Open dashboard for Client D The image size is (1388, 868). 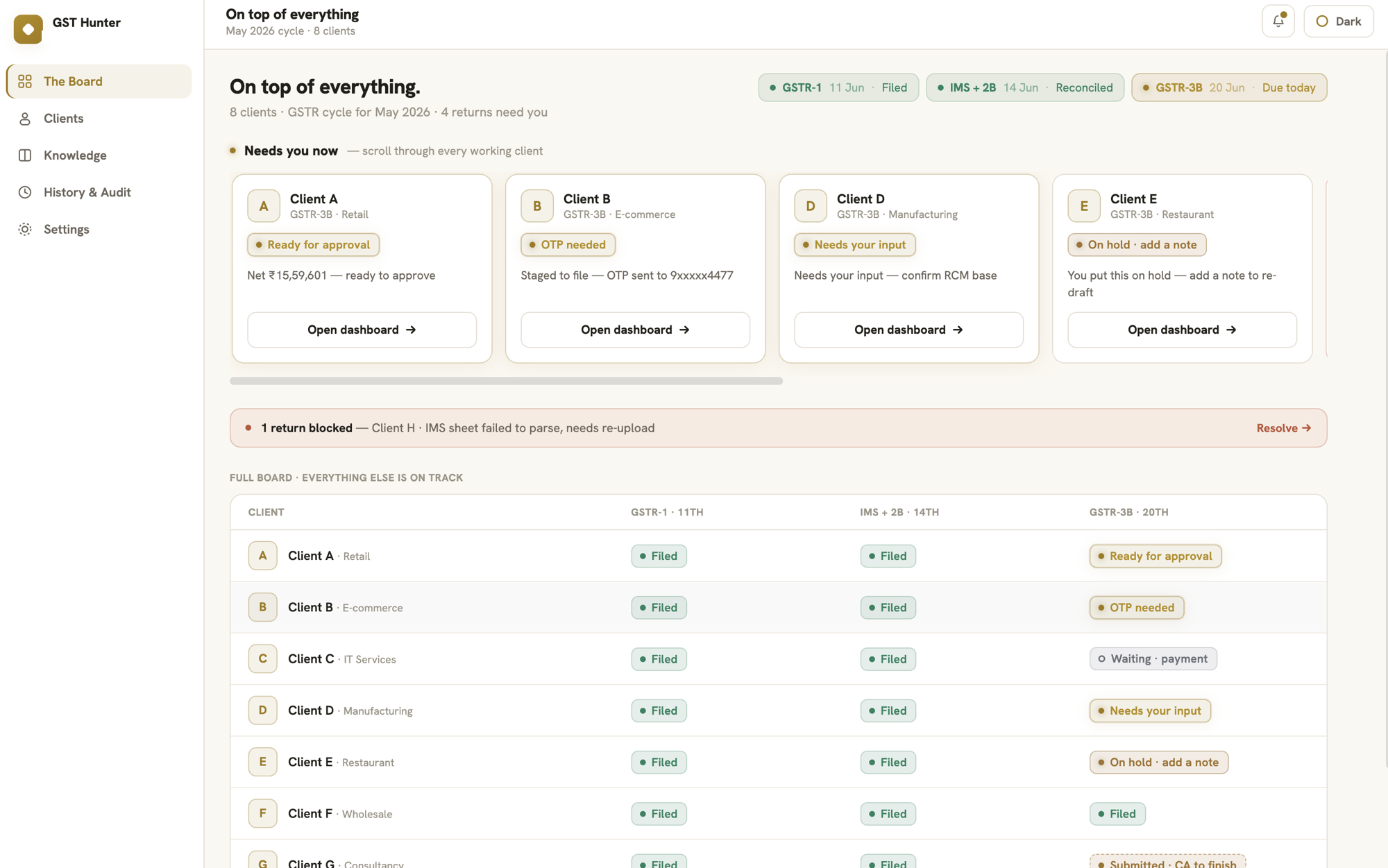908,330
